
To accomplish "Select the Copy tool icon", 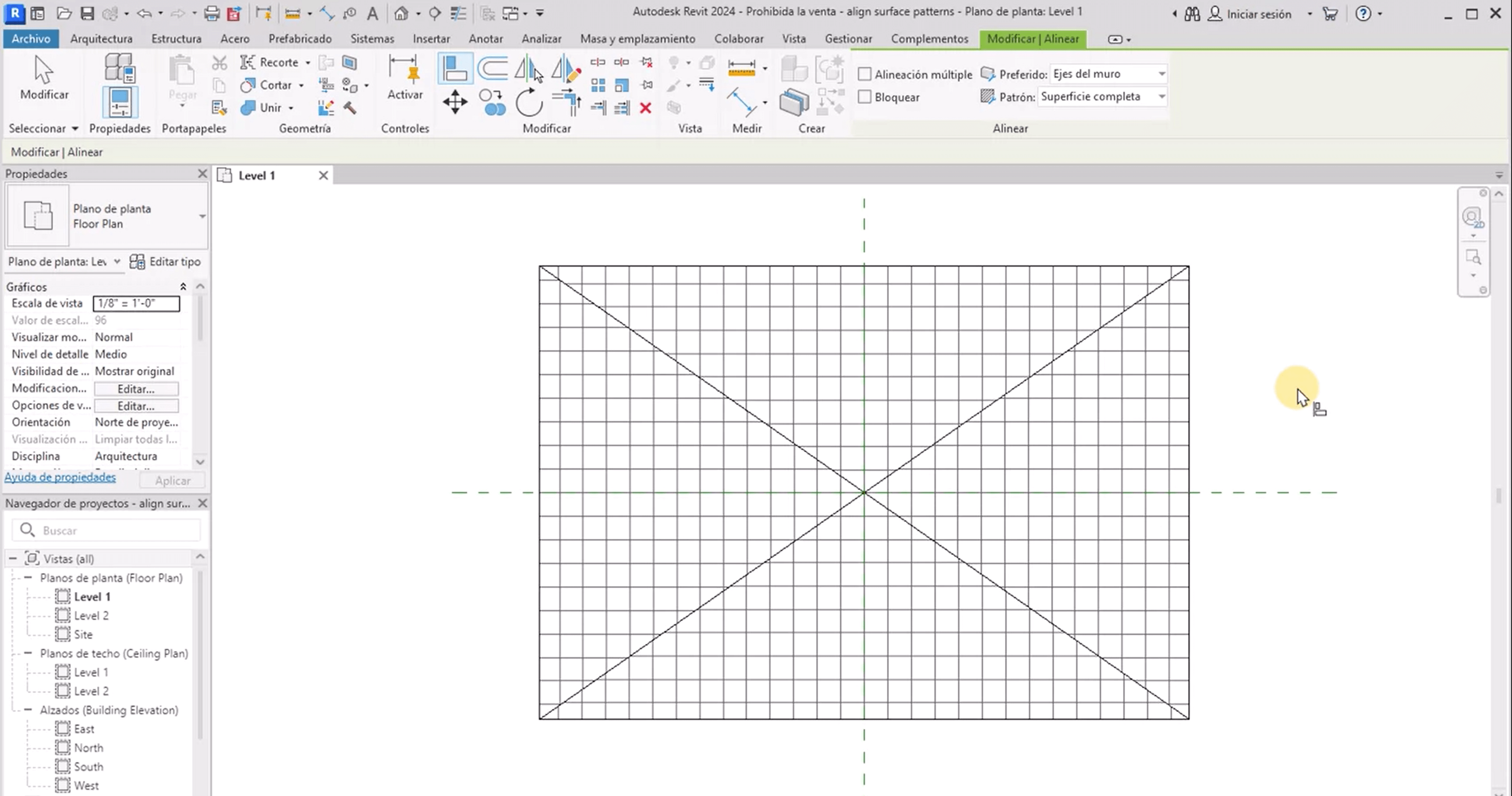I will point(492,103).
